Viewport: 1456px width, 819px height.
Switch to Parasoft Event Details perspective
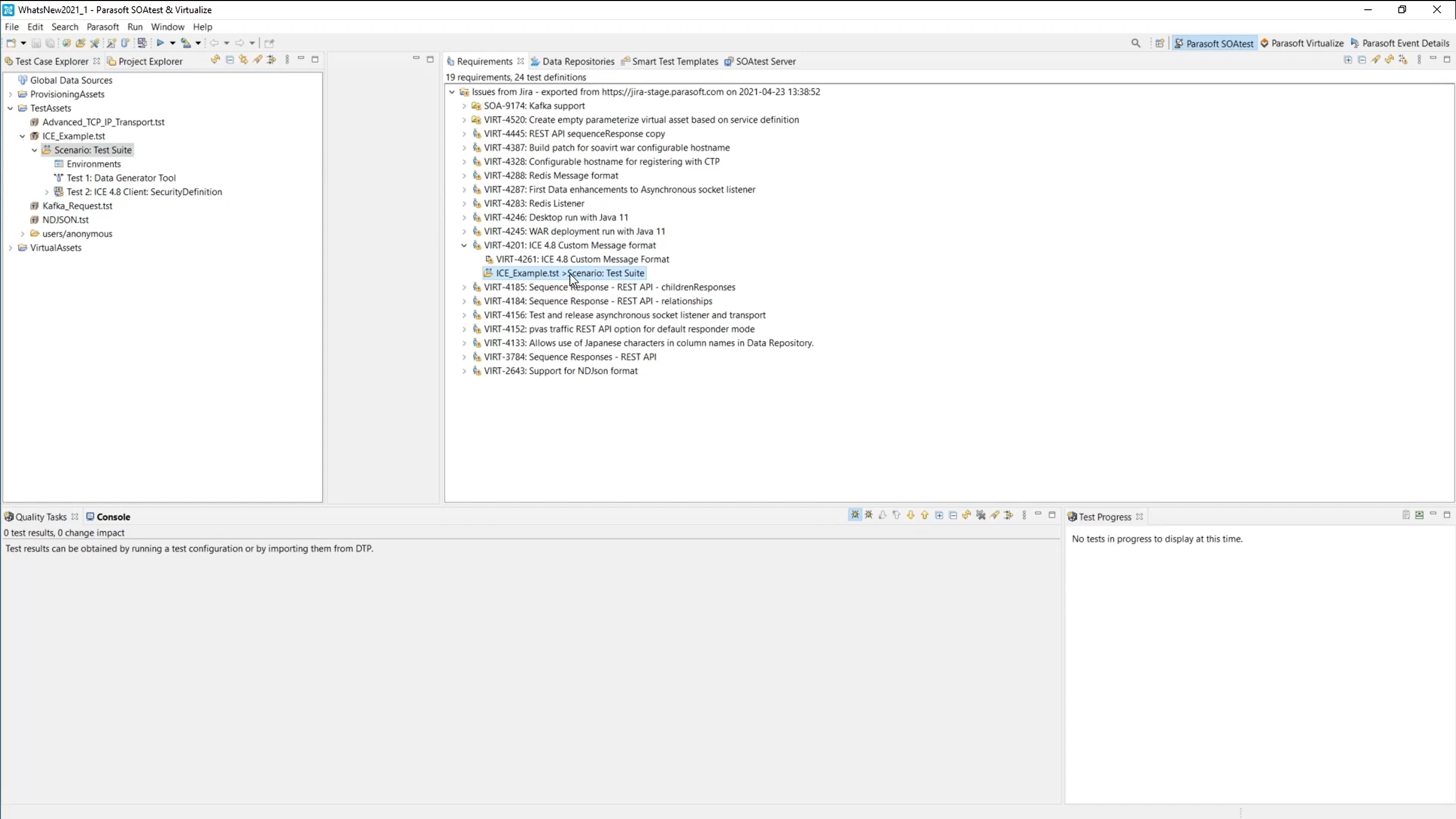coord(1400,43)
